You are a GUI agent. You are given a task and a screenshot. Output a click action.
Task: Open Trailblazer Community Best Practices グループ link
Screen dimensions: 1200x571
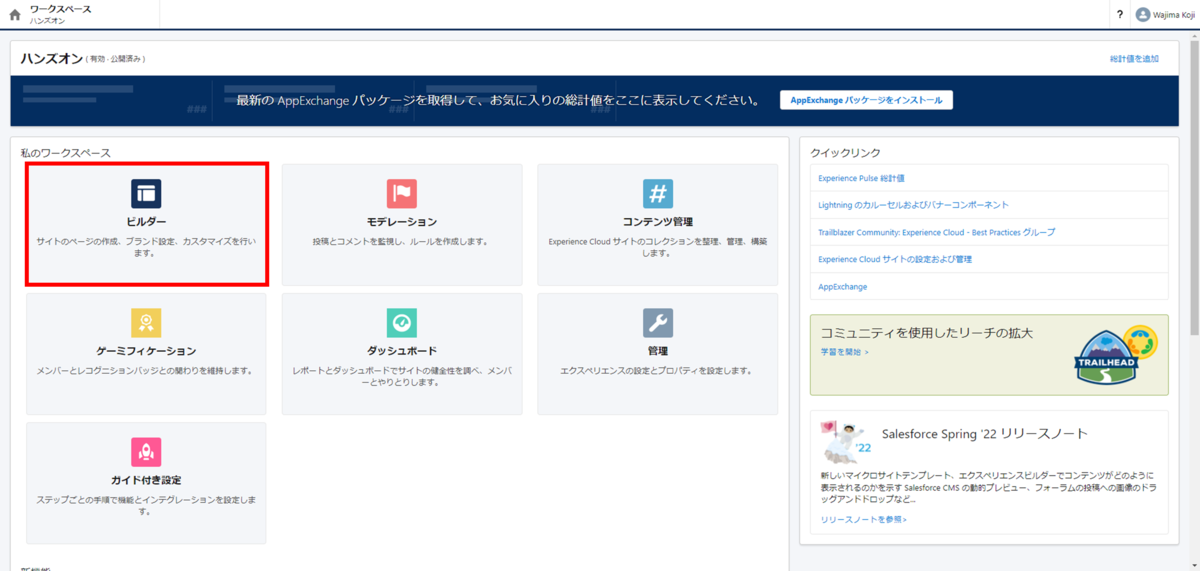click(x=936, y=232)
